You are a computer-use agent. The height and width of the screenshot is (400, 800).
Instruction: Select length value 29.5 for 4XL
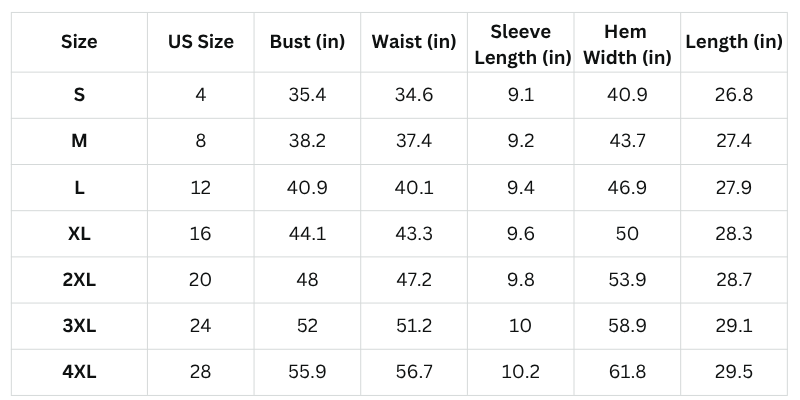click(x=734, y=371)
